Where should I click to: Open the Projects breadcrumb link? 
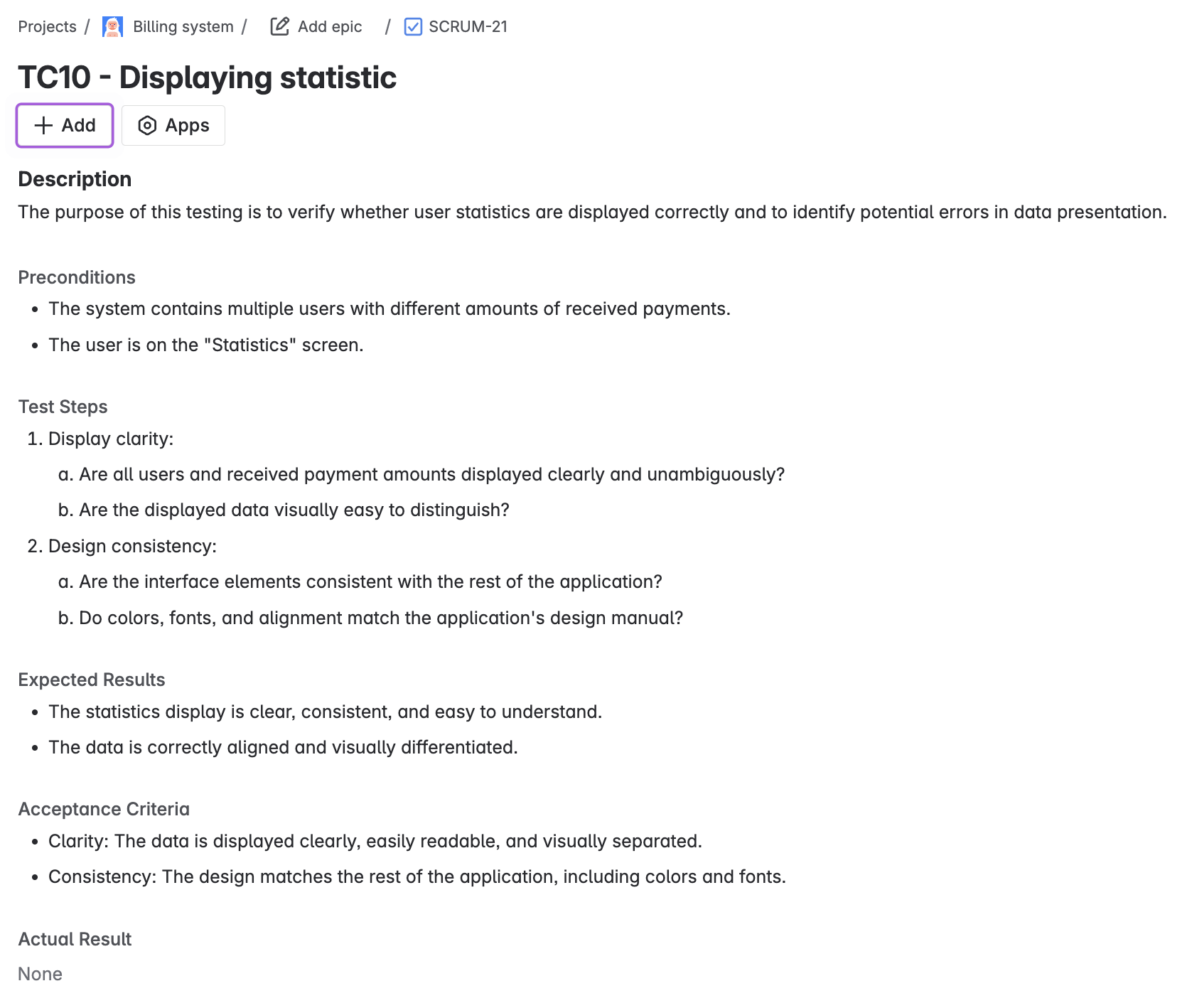[47, 26]
